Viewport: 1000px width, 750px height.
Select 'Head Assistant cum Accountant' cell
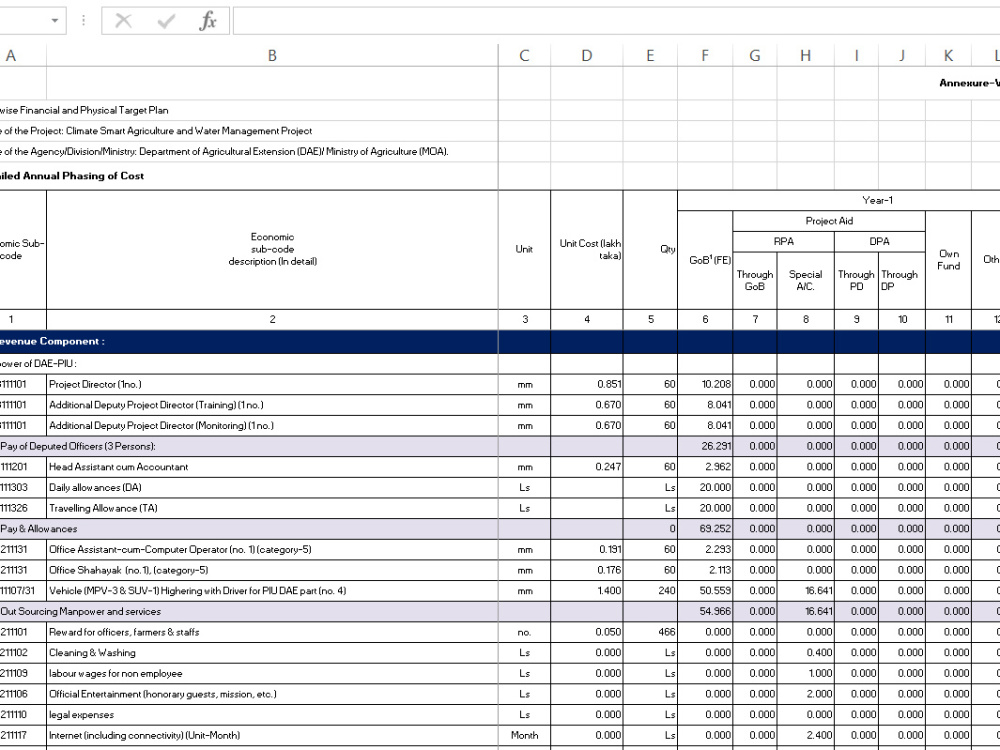tap(272, 467)
